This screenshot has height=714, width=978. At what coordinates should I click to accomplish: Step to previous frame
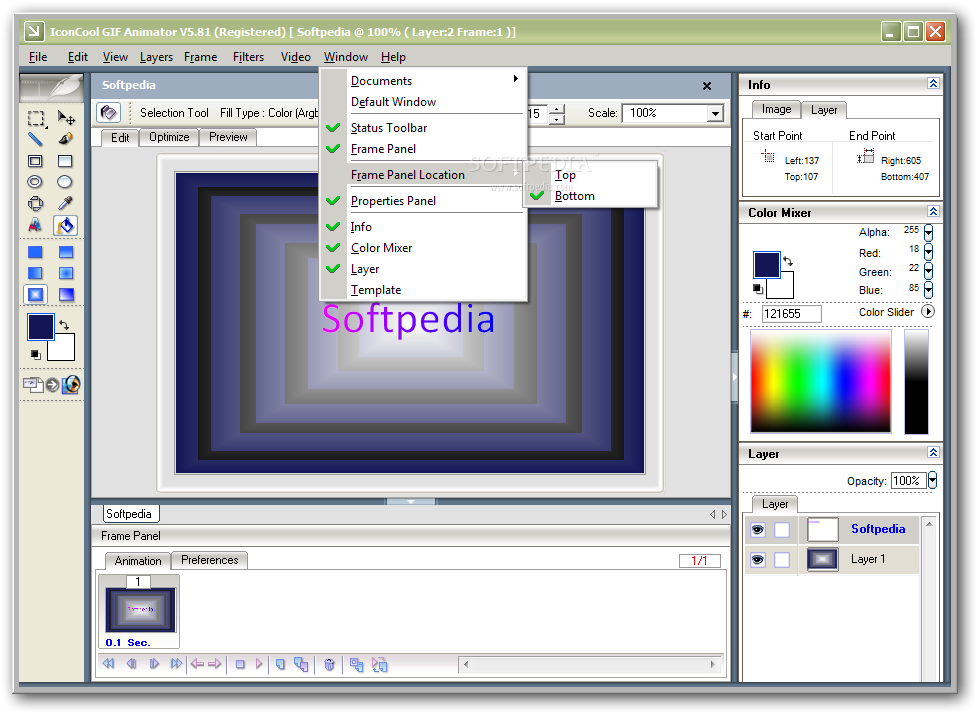coord(132,663)
